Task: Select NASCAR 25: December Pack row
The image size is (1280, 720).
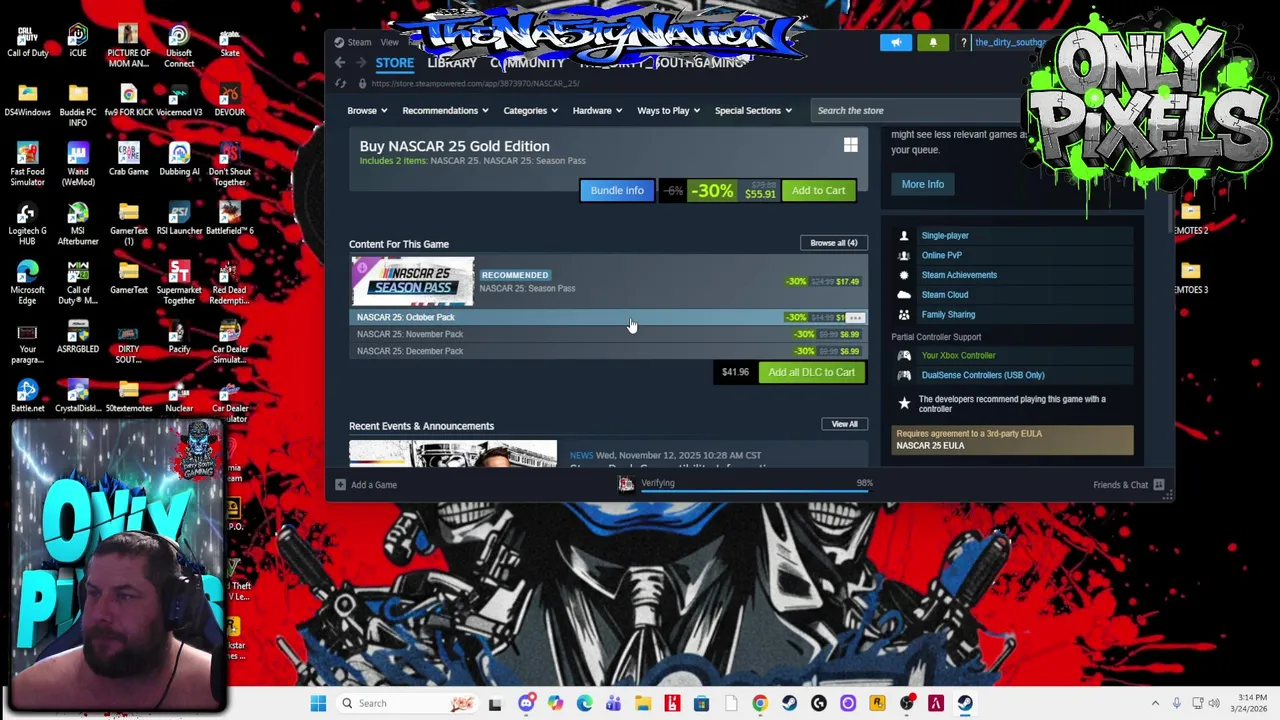Action: (x=608, y=351)
